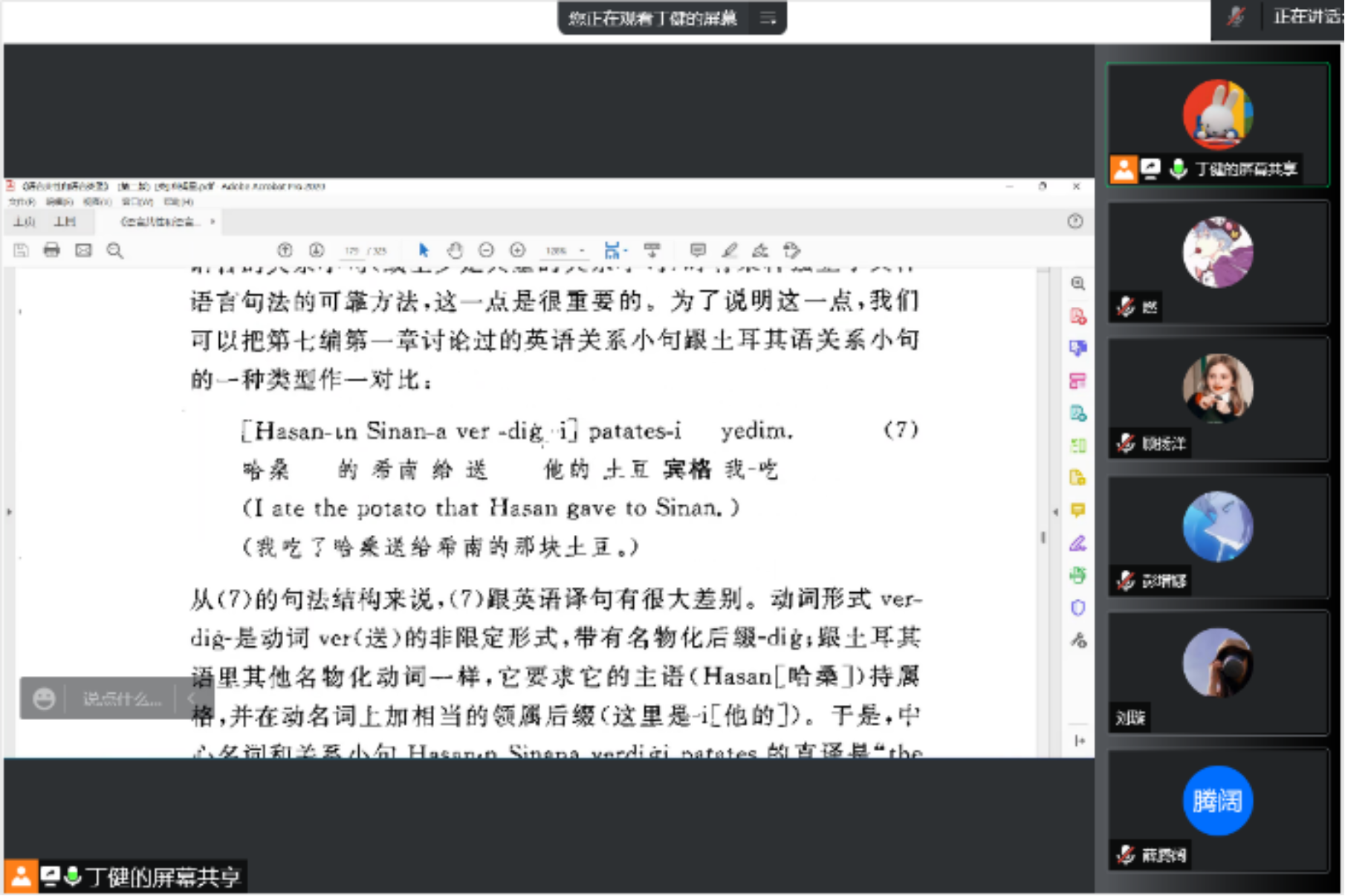
Task: Toggle the muted microphone at top right
Action: tap(1236, 16)
